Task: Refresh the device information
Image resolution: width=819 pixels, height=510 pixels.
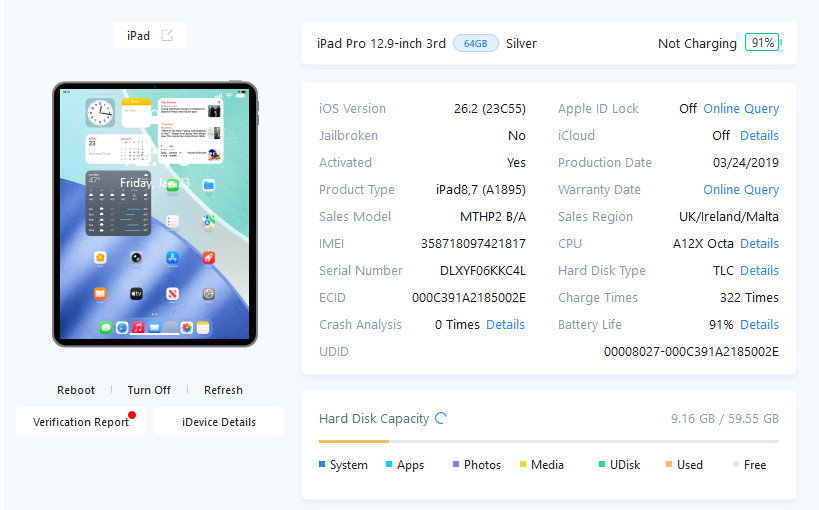Action: coord(223,390)
